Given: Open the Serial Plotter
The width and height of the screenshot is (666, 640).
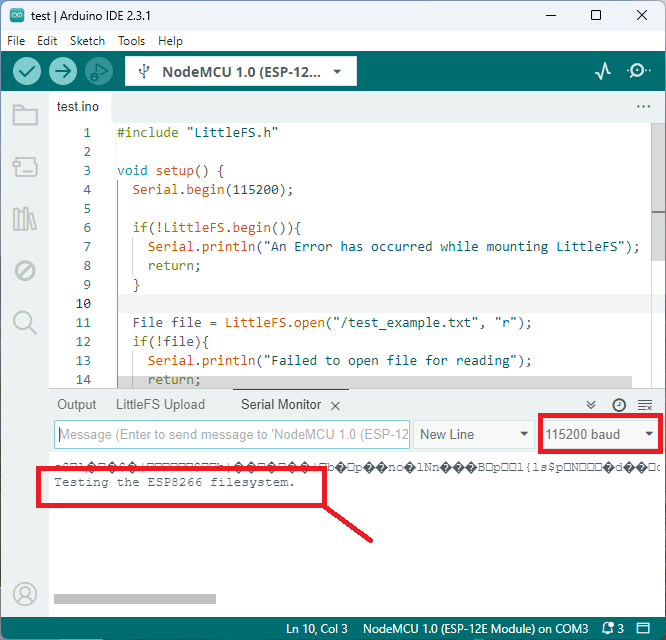Looking at the screenshot, I should click(603, 71).
